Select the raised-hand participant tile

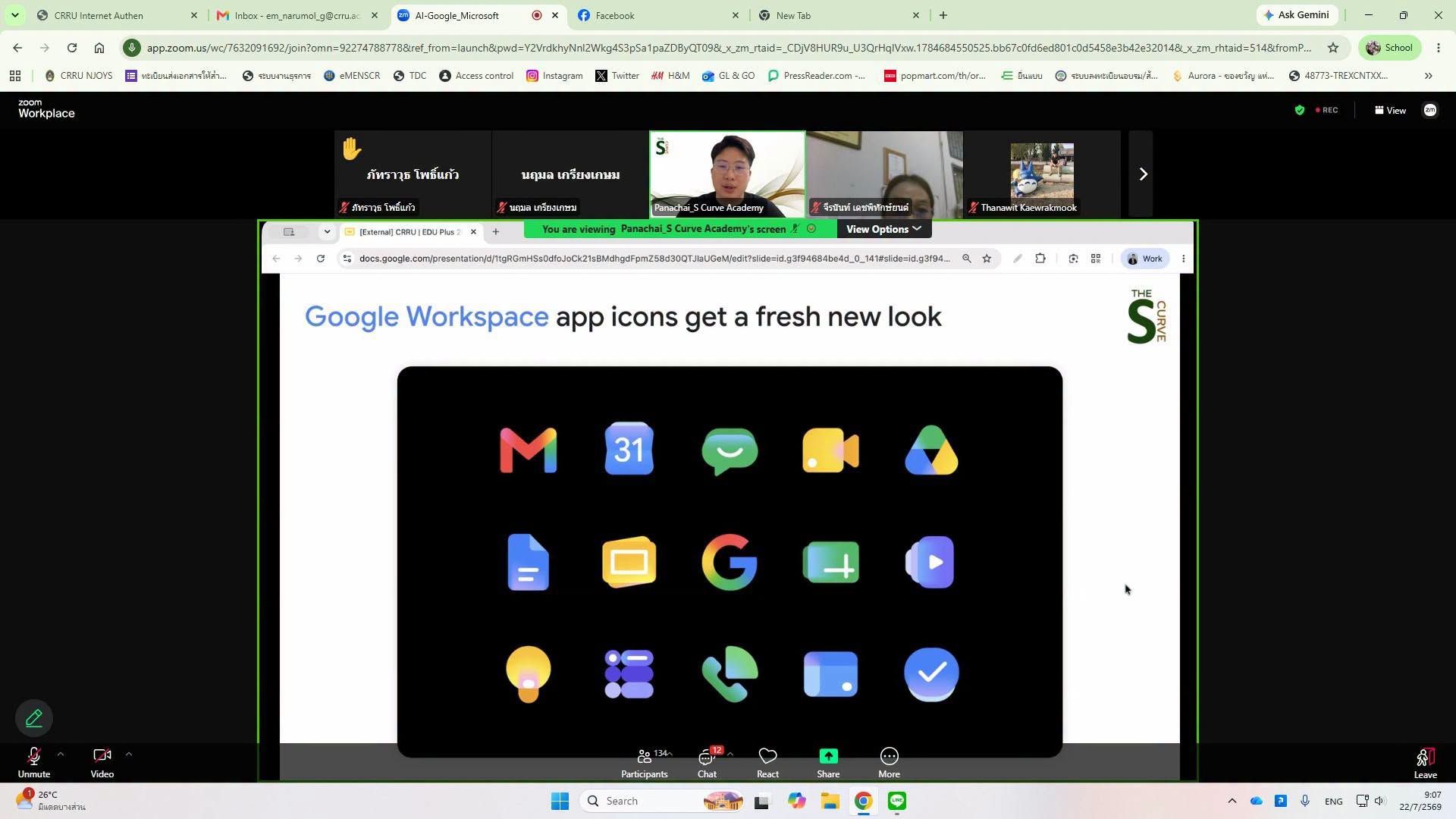point(413,174)
